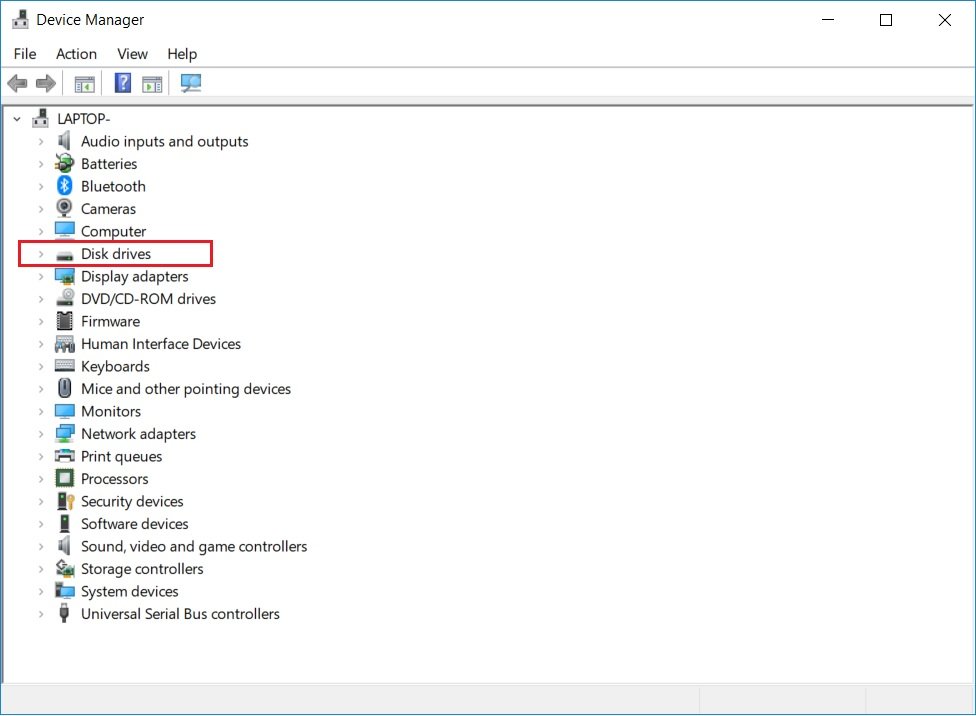The height and width of the screenshot is (716, 976).
Task: Select the Software devices label
Action: (x=134, y=524)
